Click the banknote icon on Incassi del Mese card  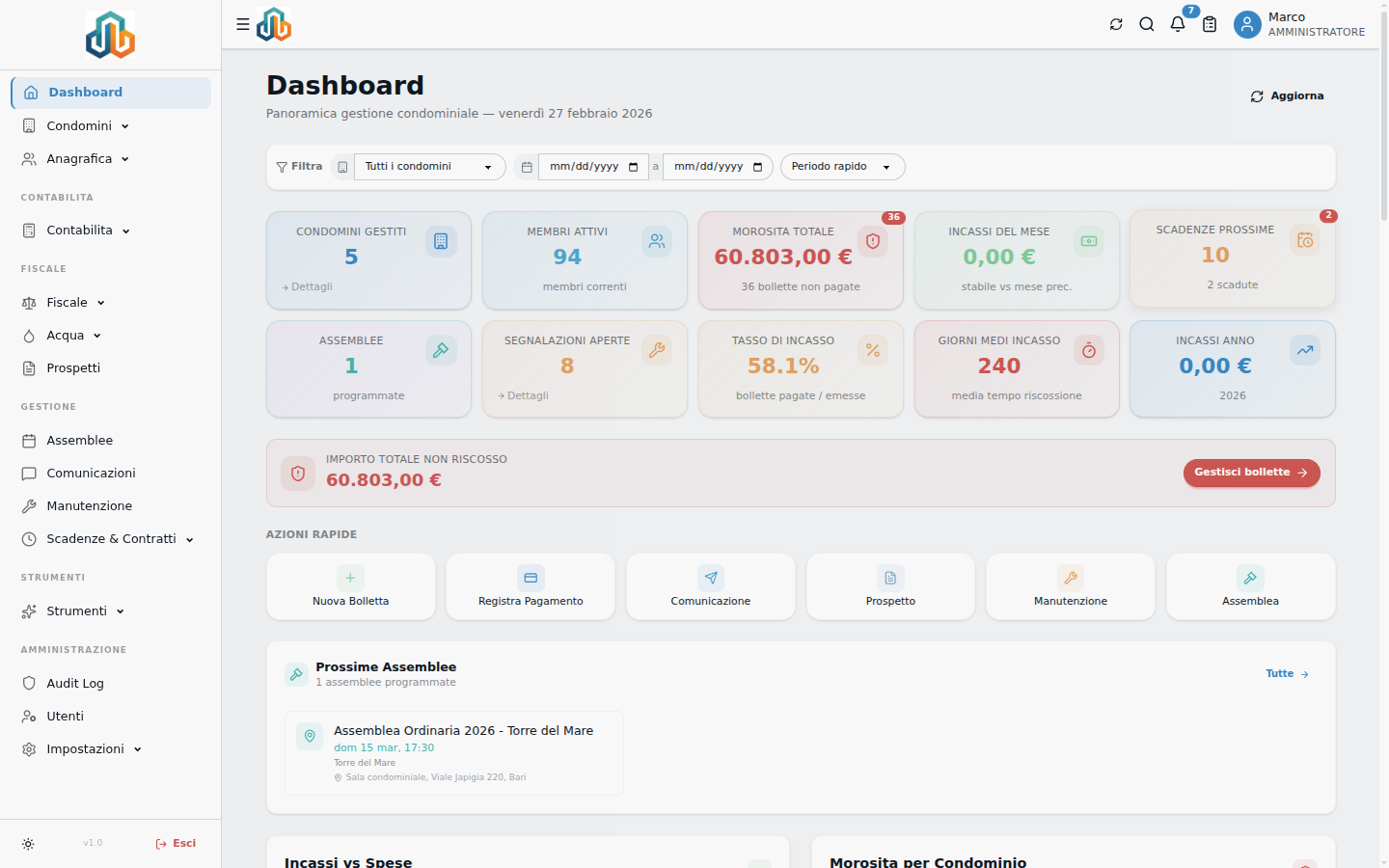pyautogui.click(x=1089, y=241)
